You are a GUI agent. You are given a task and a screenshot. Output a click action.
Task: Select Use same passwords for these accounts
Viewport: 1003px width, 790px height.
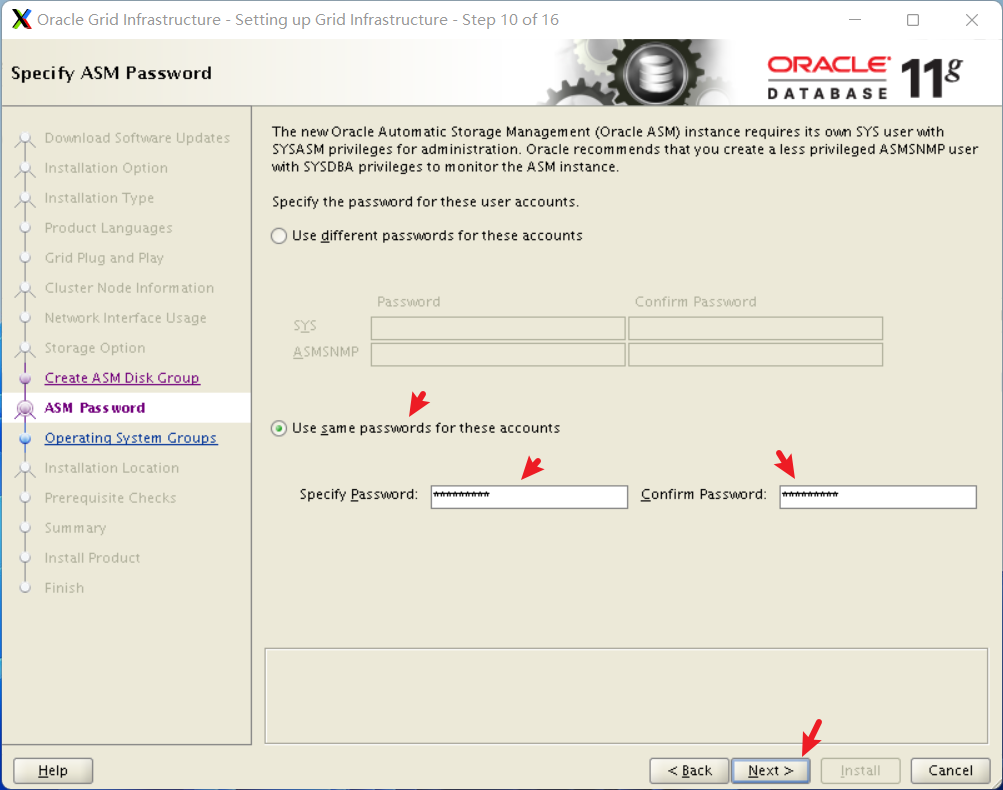tap(279, 428)
